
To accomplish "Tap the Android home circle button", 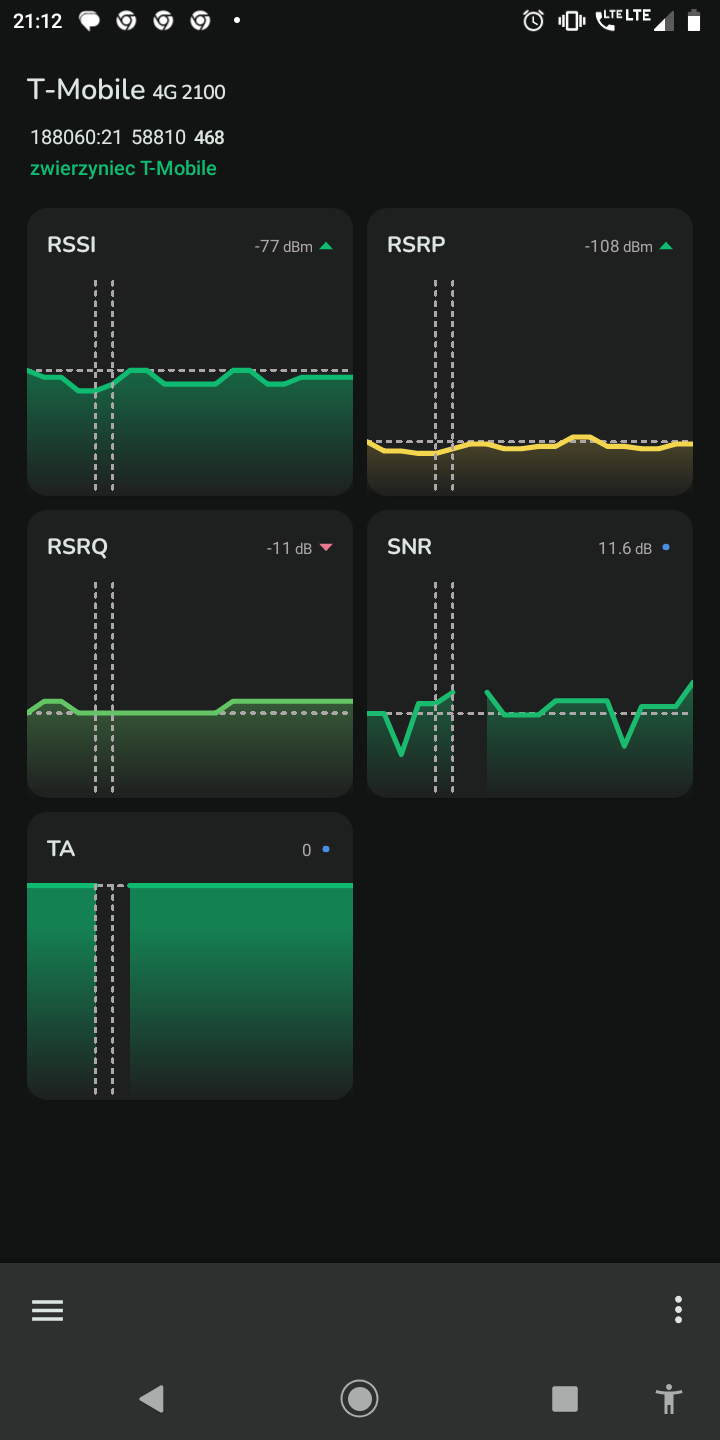I will [x=359, y=1398].
